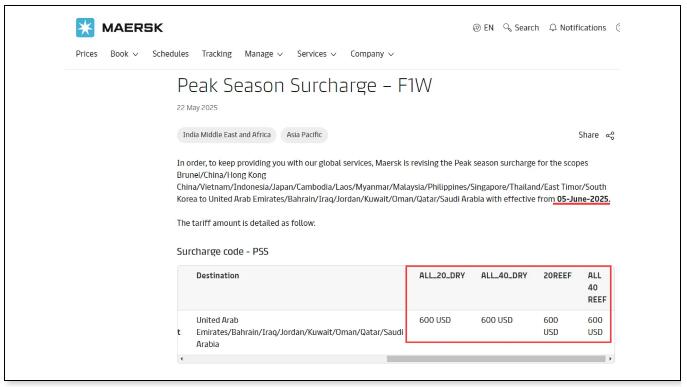Click the MAERSK wordmark
Image resolution: width=687 pixels, height=387 pixels.
point(132,28)
